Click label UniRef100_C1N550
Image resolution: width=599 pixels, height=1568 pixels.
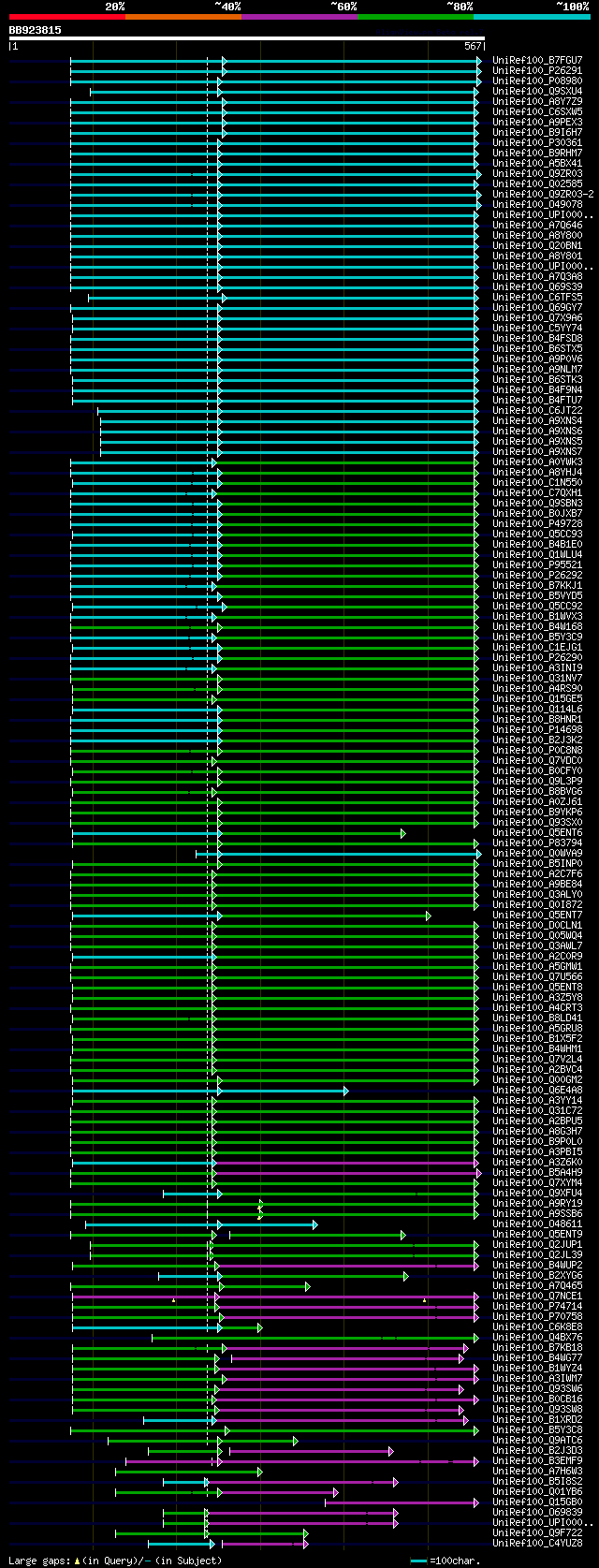(x=537, y=482)
